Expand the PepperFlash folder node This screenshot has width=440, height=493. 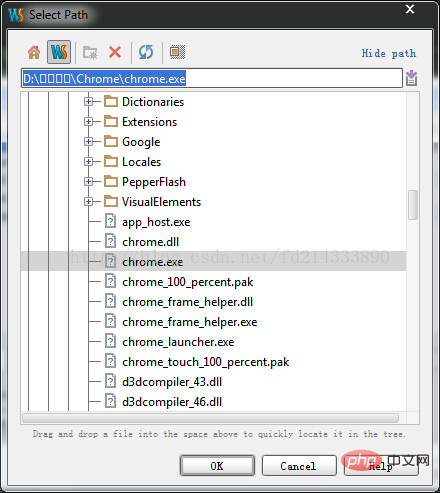tap(88, 182)
